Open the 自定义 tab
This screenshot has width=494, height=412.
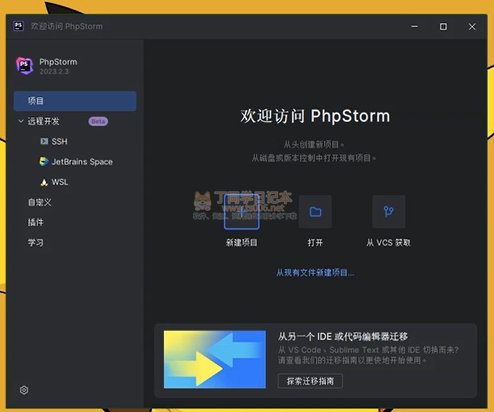(40, 202)
